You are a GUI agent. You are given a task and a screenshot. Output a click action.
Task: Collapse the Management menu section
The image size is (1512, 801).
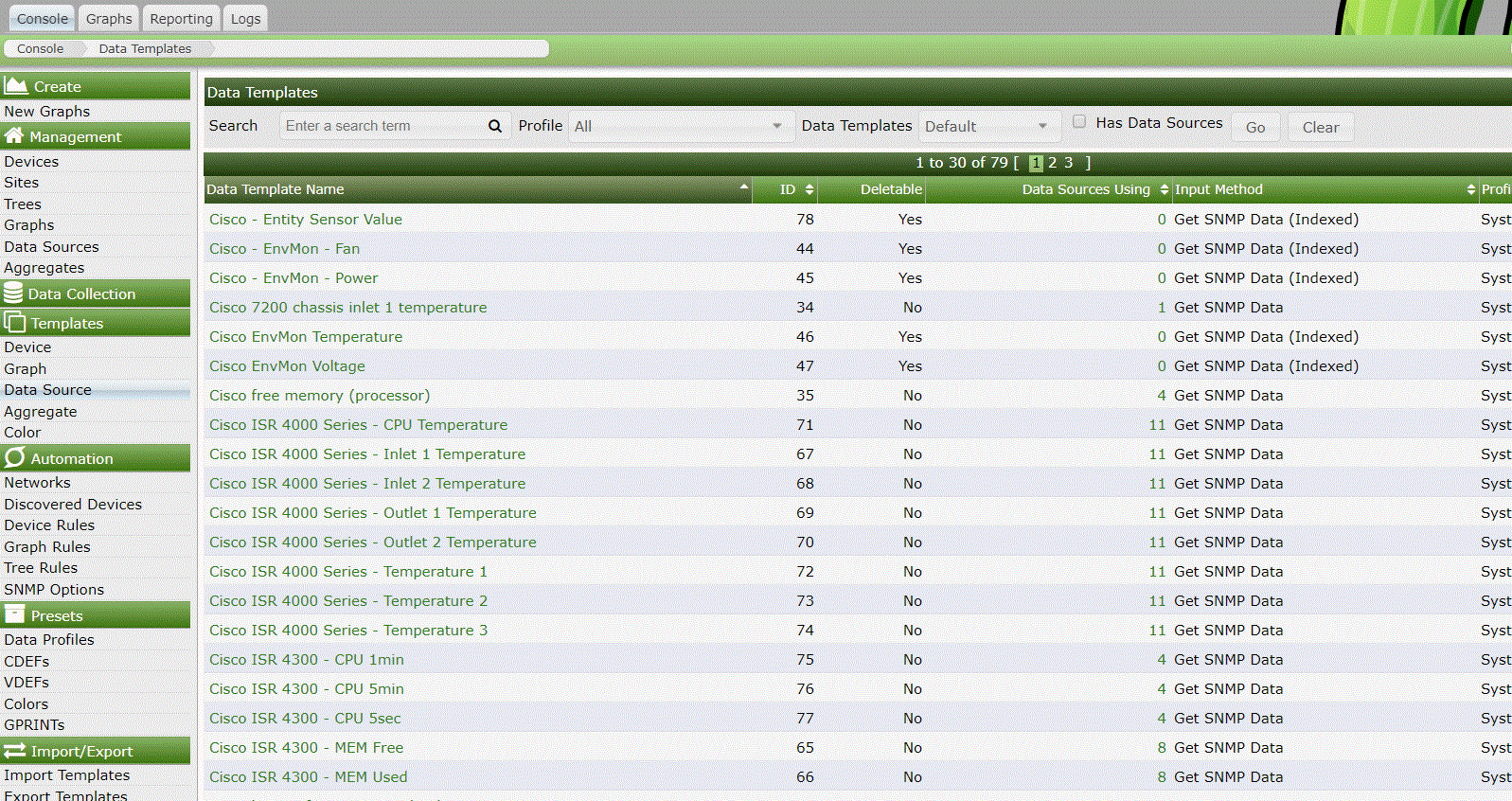(x=95, y=136)
